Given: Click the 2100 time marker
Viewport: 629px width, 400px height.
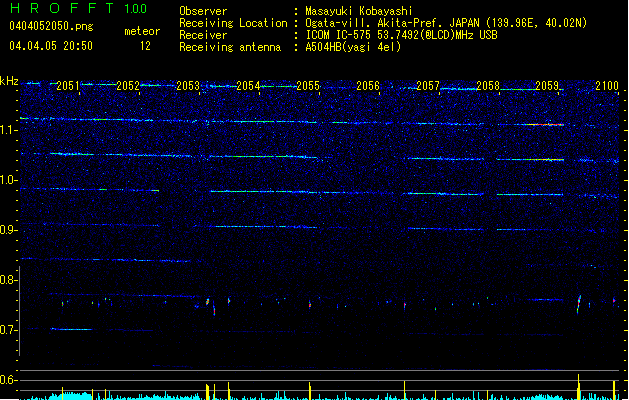Looking at the screenshot, I should [607, 85].
